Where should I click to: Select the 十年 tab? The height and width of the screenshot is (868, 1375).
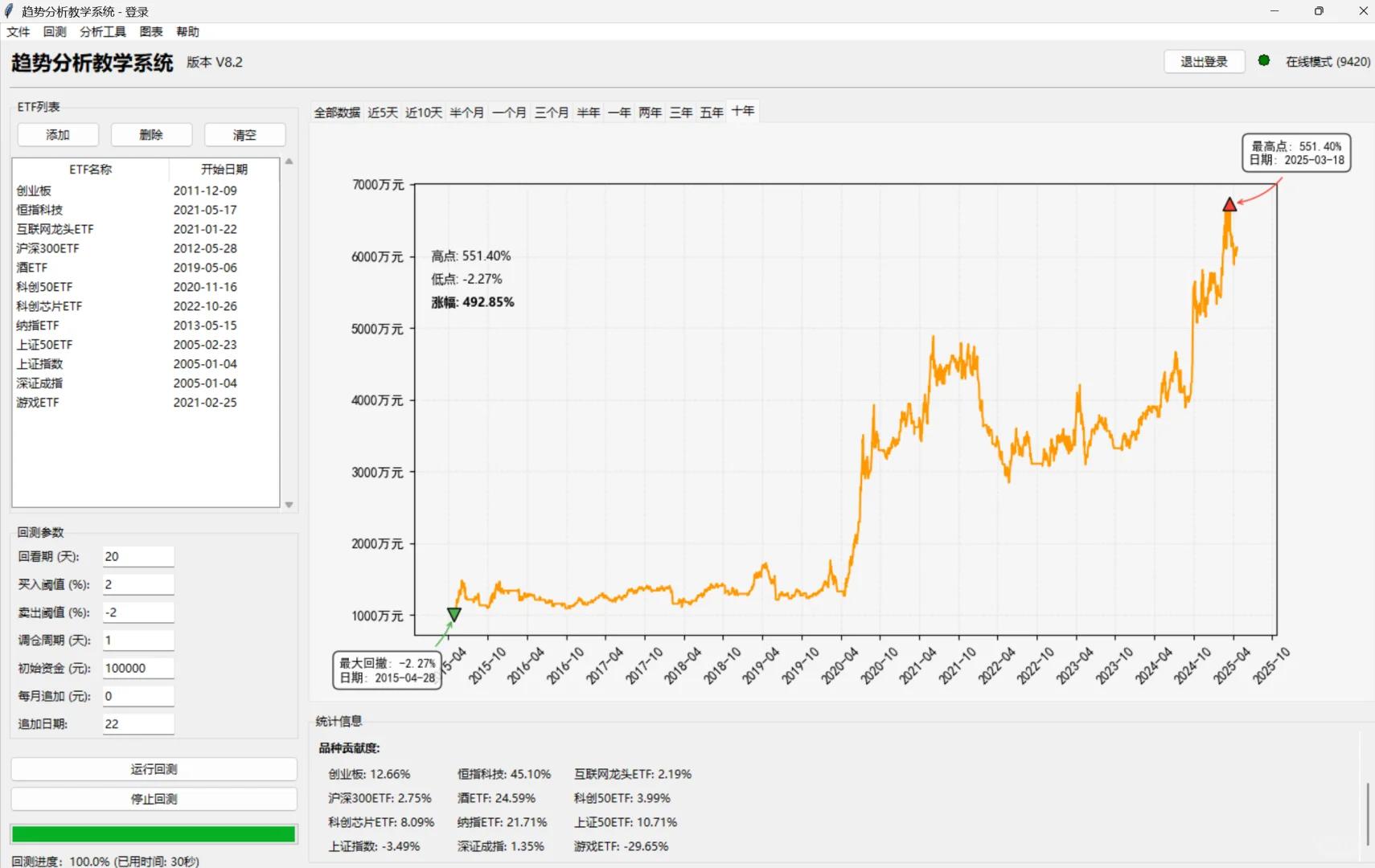pyautogui.click(x=743, y=111)
